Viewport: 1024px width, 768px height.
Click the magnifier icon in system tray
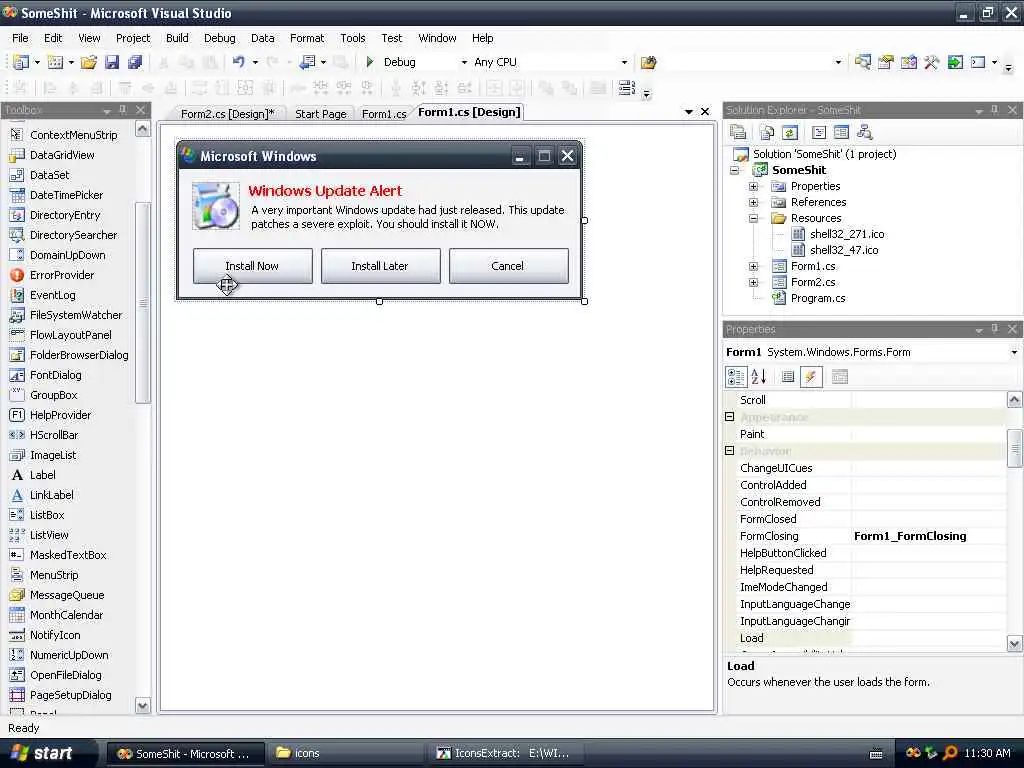pyautogui.click(x=950, y=753)
